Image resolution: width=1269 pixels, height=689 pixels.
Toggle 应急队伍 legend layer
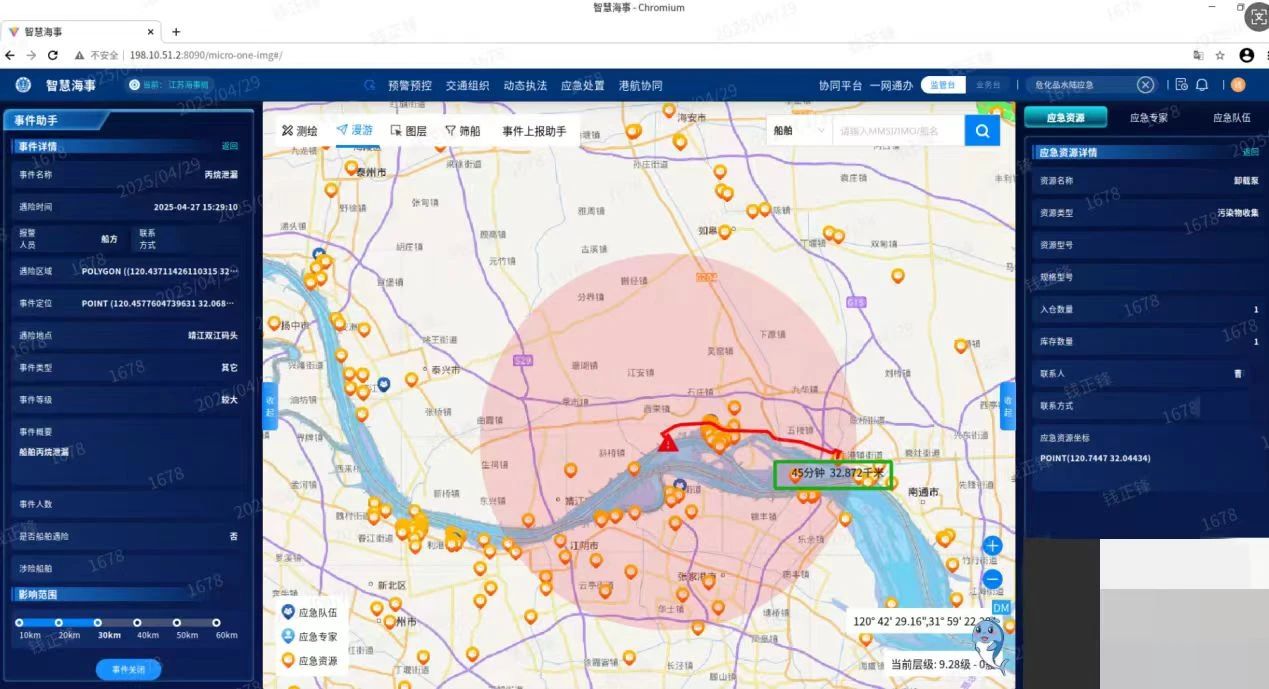(x=310, y=612)
